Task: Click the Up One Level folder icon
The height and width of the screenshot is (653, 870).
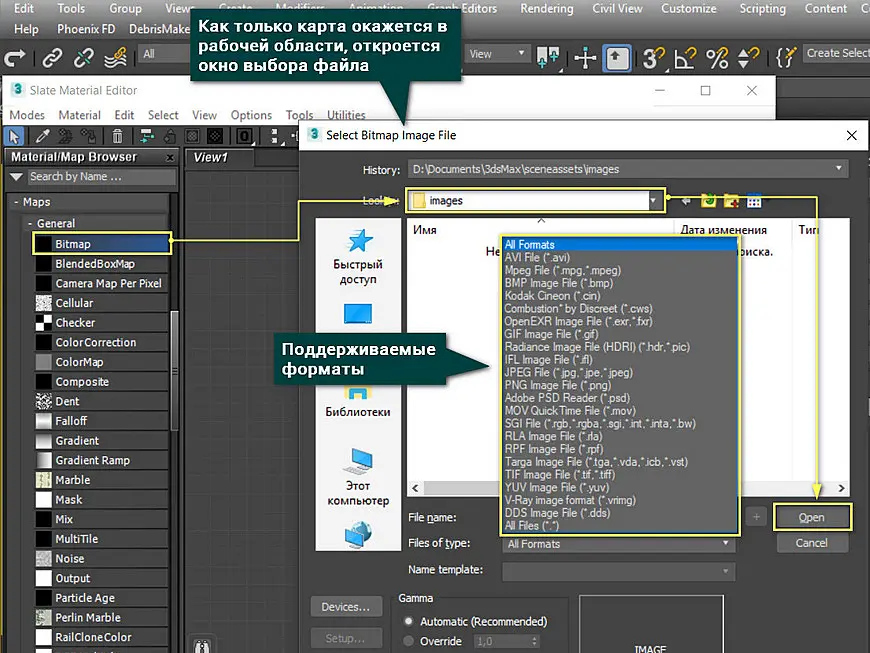Action: pyautogui.click(x=709, y=200)
